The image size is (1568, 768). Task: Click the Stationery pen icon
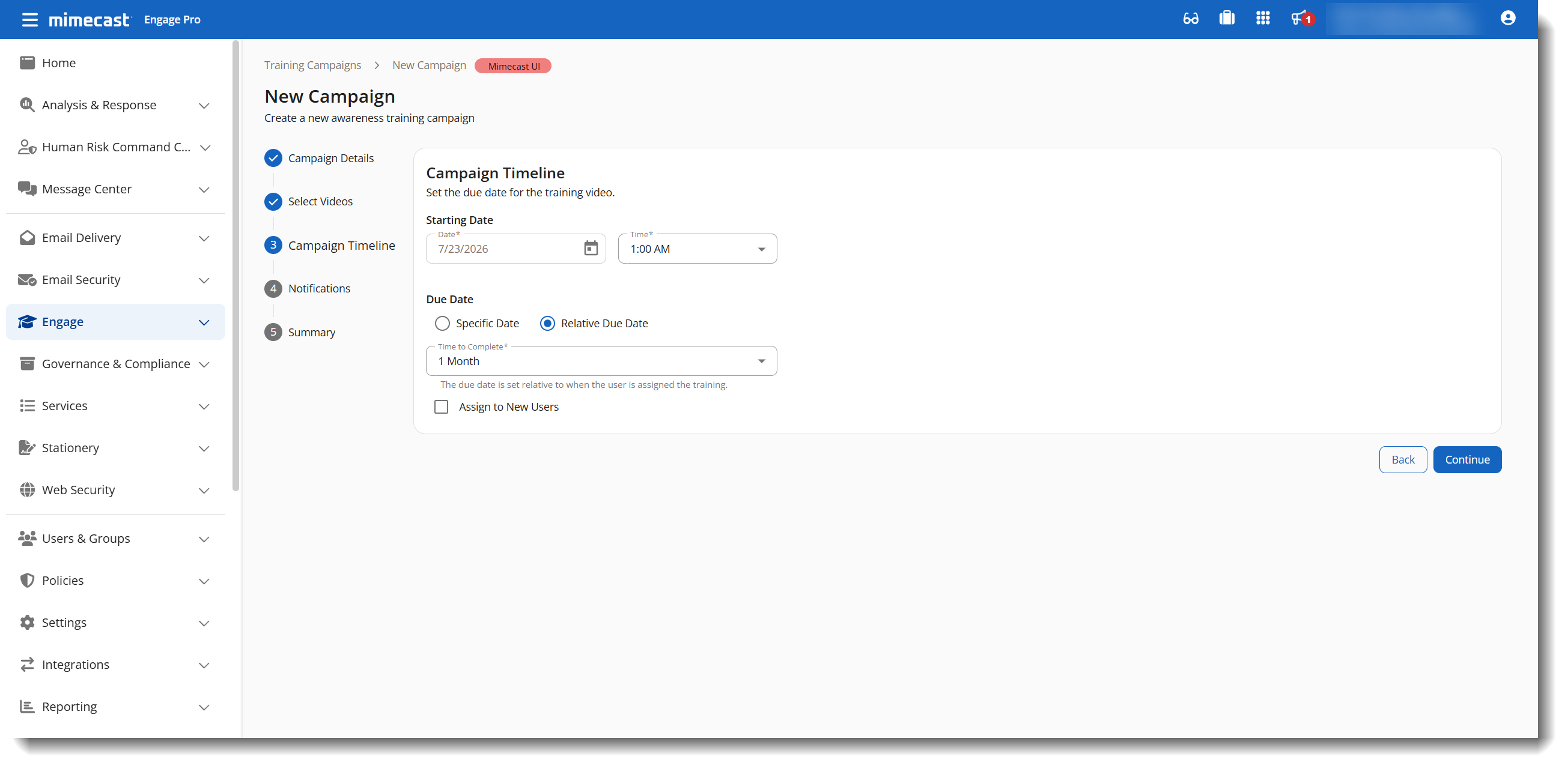(27, 447)
